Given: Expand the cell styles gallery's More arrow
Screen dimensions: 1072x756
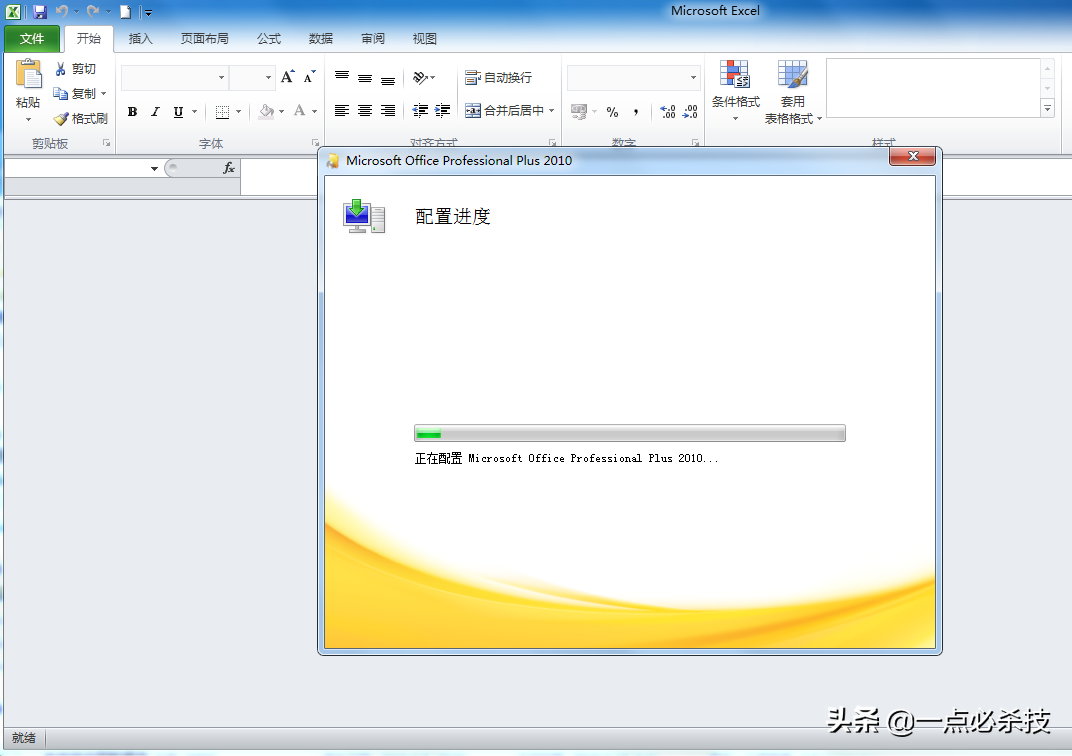Looking at the screenshot, I should tap(1047, 108).
